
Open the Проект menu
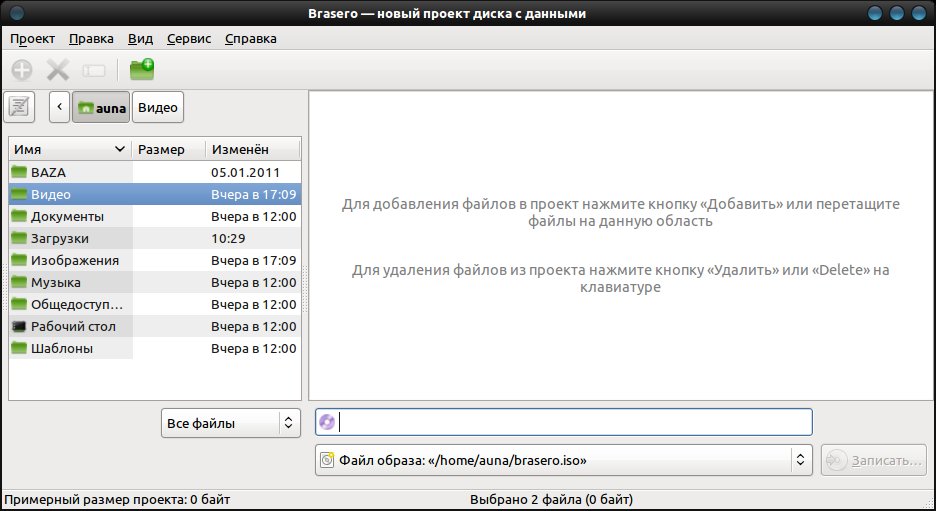coord(32,39)
